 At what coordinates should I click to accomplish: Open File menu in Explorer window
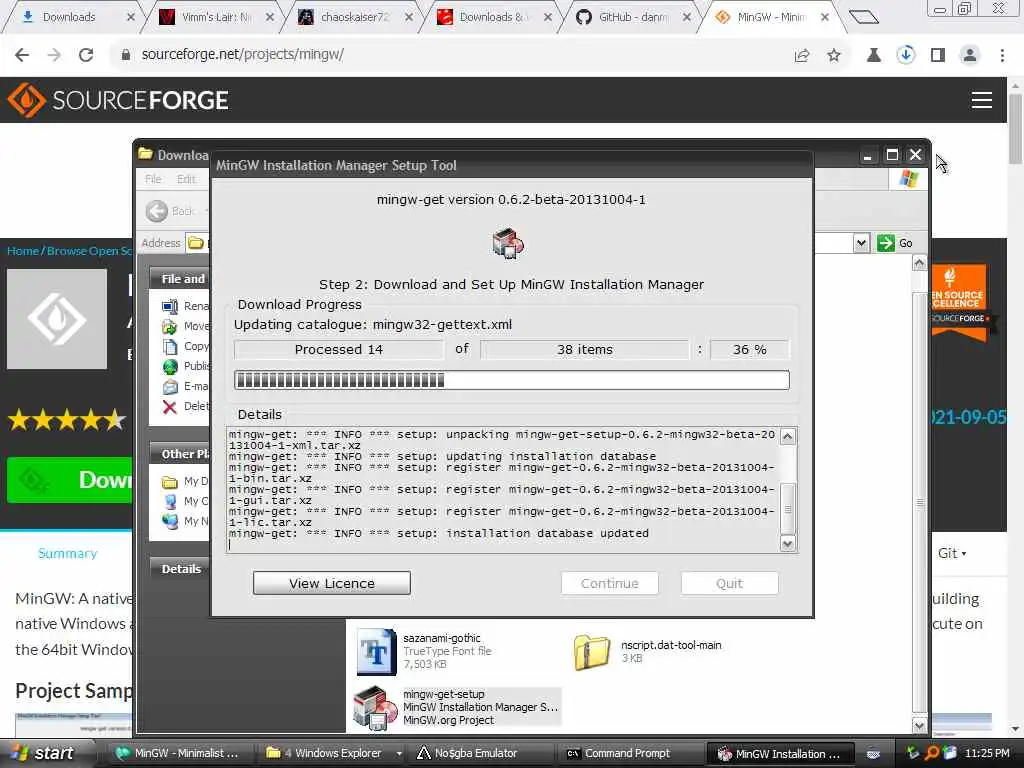click(x=153, y=179)
